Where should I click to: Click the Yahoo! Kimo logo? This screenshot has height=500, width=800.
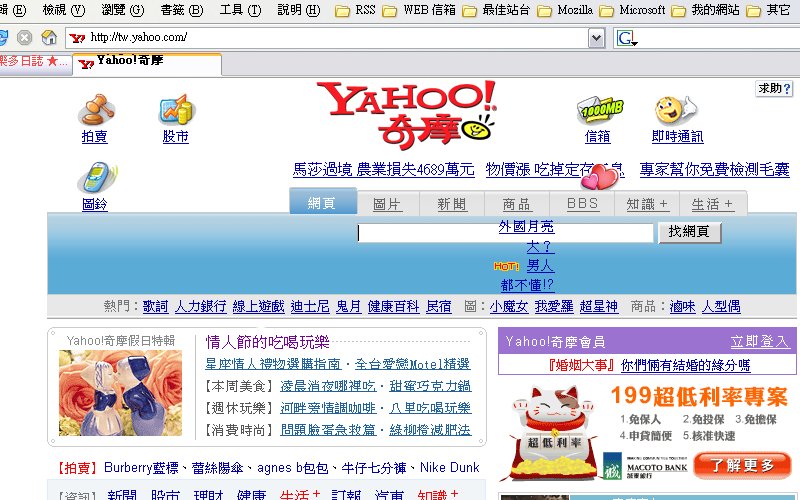point(407,114)
